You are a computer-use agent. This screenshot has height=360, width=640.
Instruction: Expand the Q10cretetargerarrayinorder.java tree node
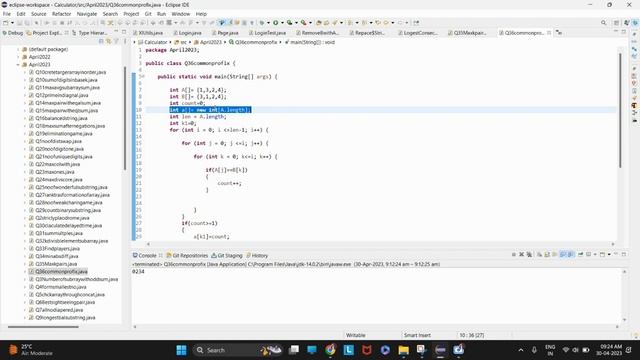[x=25, y=72]
